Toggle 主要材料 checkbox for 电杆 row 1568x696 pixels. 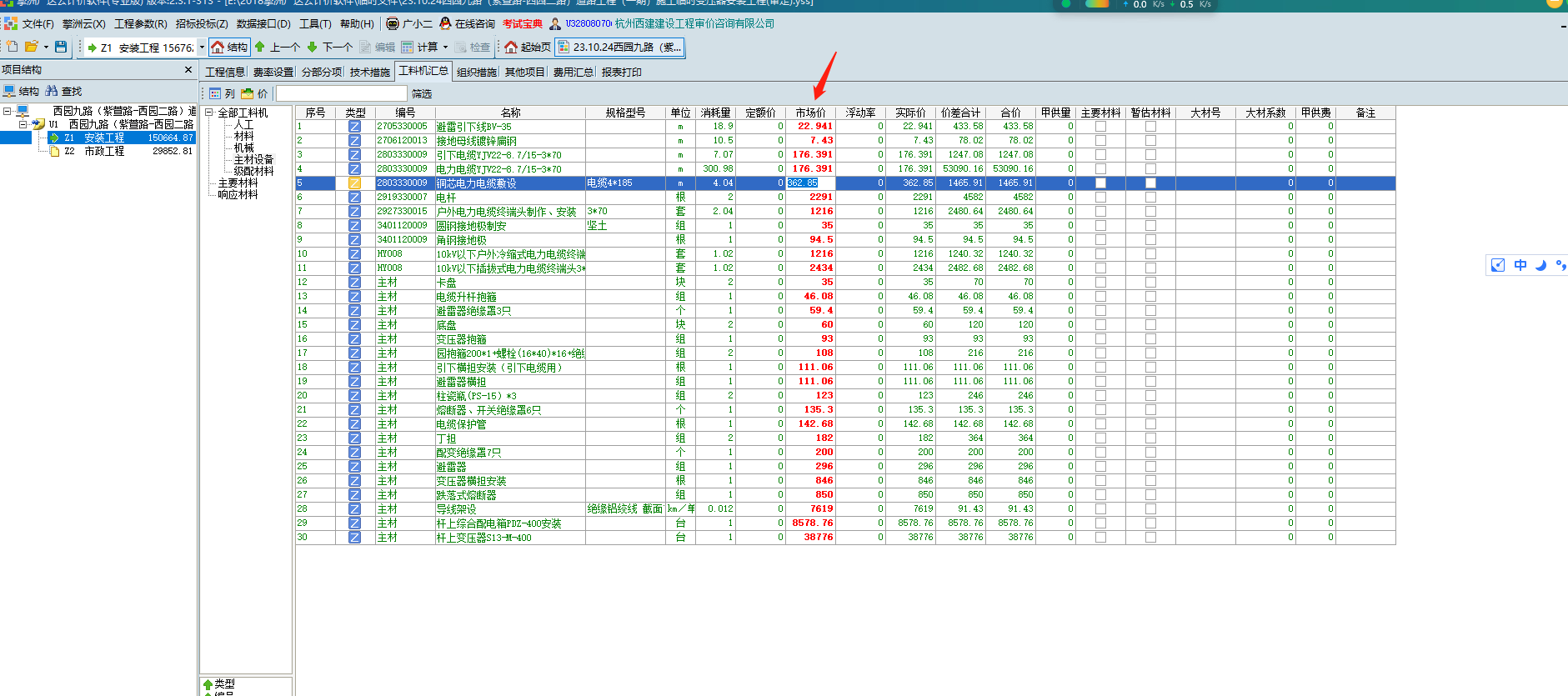(1100, 198)
